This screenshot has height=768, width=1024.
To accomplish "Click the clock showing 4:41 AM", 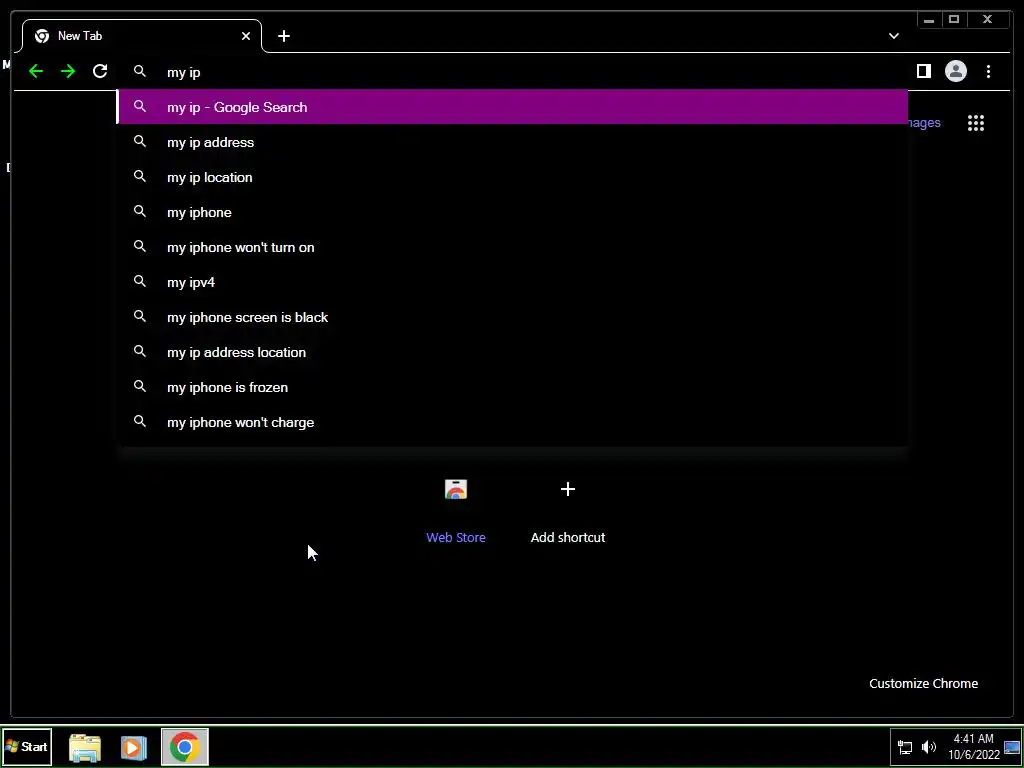I will (x=974, y=746).
